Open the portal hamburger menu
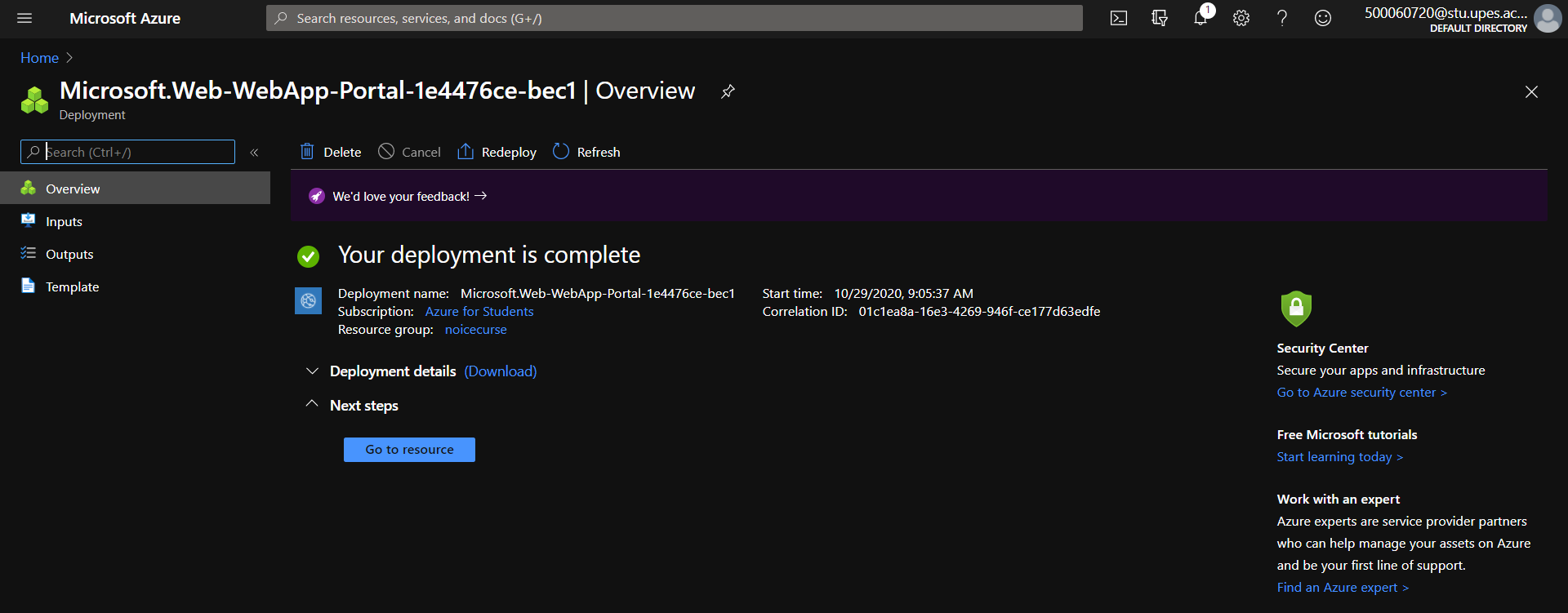 (x=24, y=18)
